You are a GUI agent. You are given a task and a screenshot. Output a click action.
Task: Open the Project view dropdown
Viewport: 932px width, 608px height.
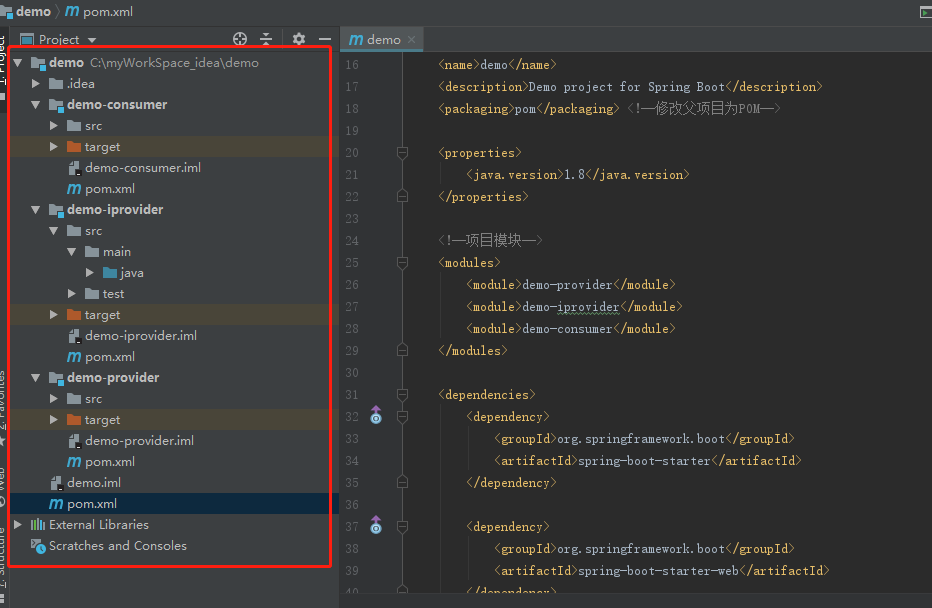coord(92,40)
